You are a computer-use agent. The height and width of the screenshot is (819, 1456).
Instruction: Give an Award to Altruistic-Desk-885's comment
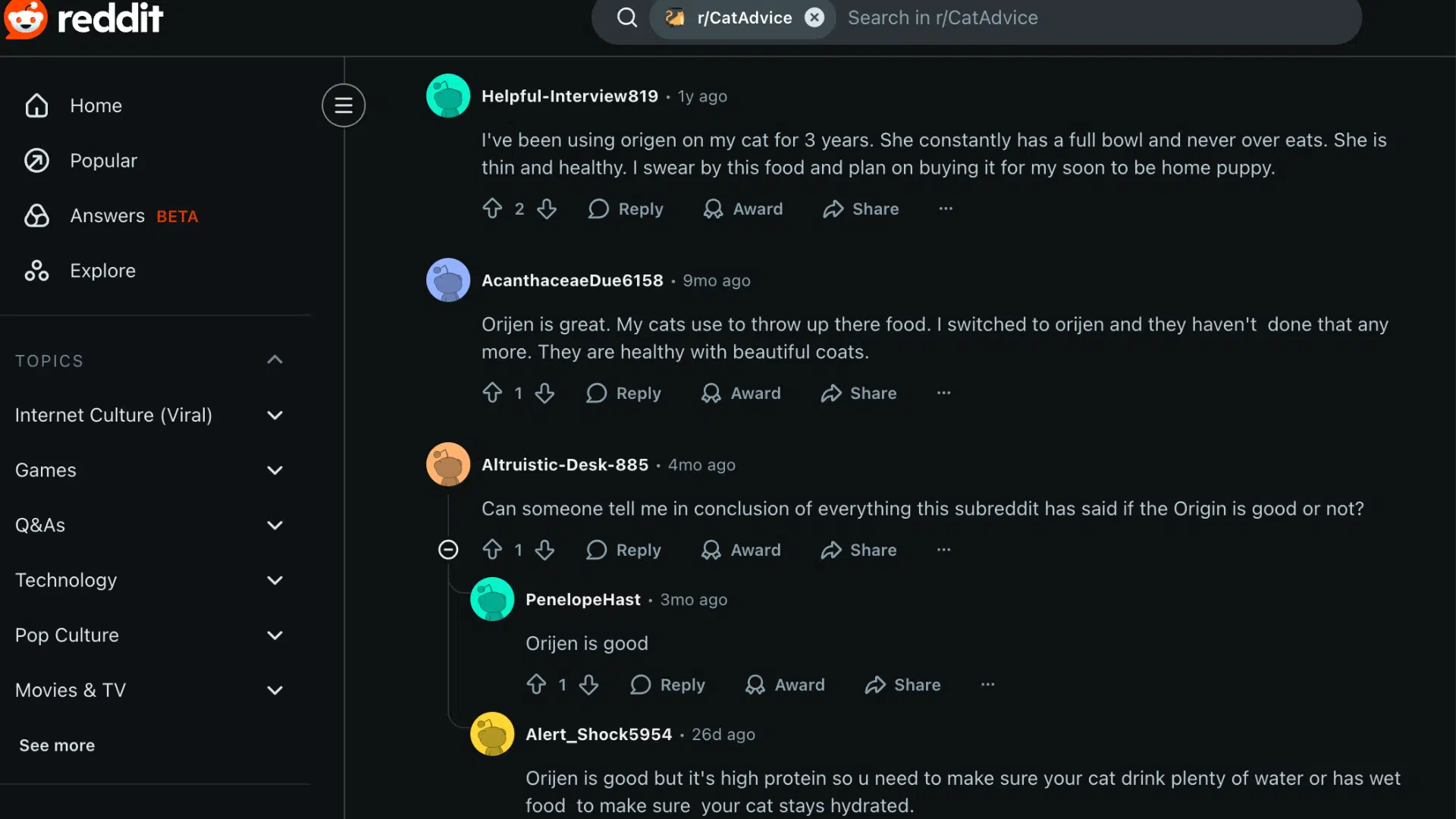[741, 550]
